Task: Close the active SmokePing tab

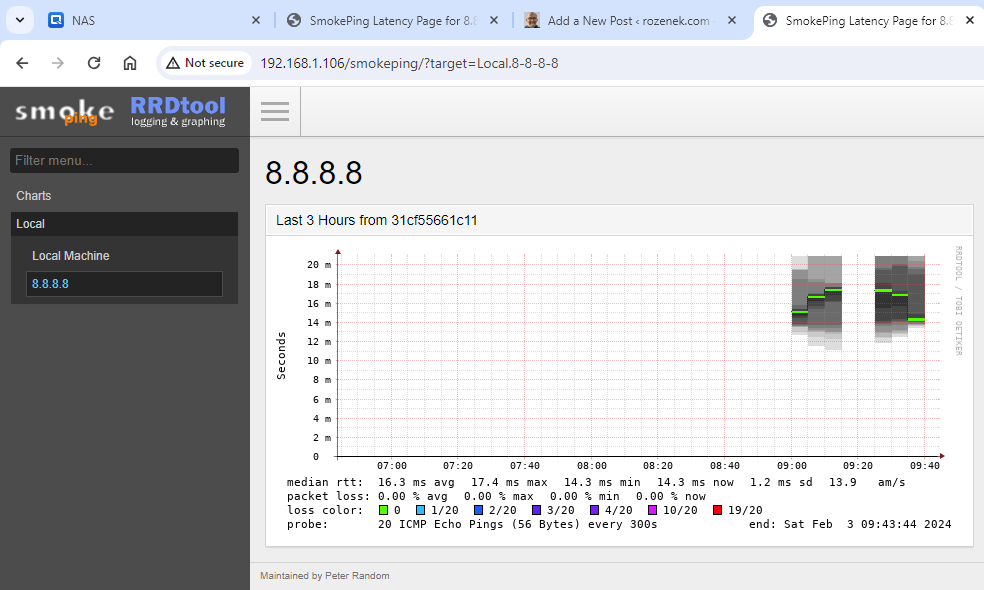Action: (x=970, y=21)
